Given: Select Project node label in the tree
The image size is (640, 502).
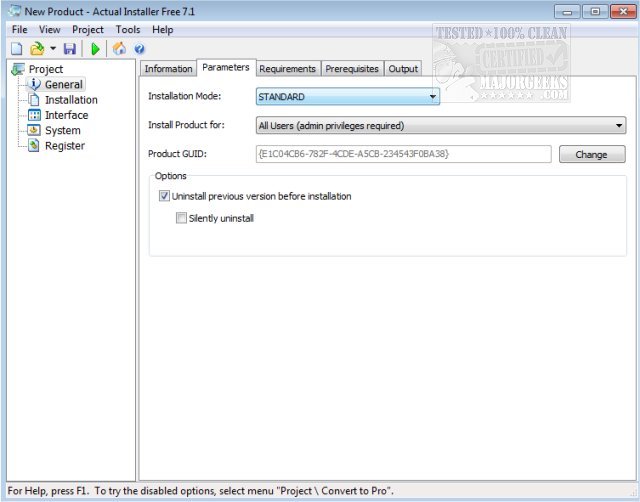Looking at the screenshot, I should click(x=46, y=69).
